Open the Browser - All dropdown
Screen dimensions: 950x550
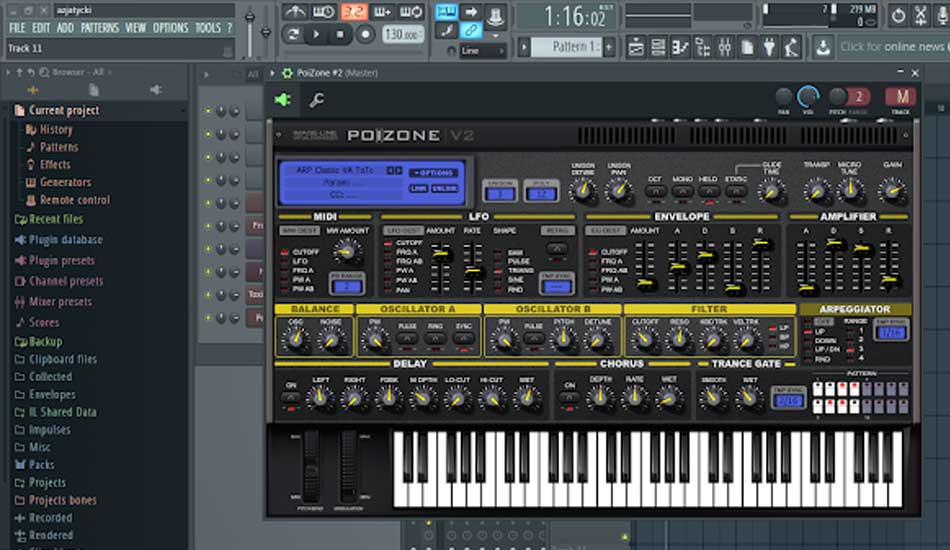click(x=78, y=72)
